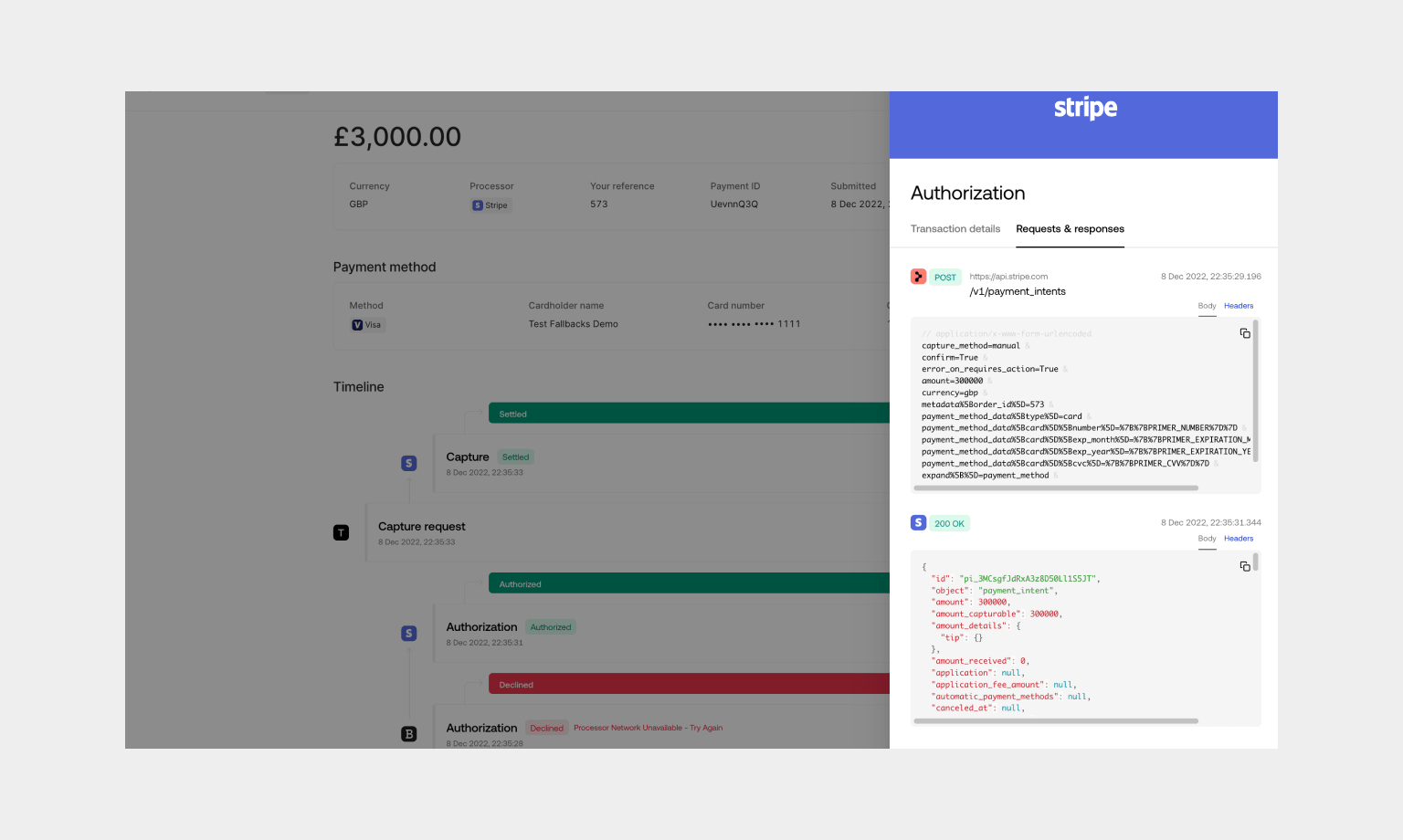
Task: Show Headers of the POST request
Action: (x=1239, y=306)
